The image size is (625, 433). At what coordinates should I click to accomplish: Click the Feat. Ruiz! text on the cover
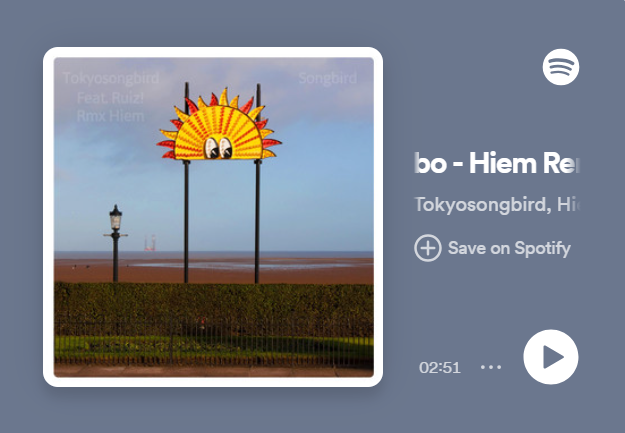click(x=110, y=98)
